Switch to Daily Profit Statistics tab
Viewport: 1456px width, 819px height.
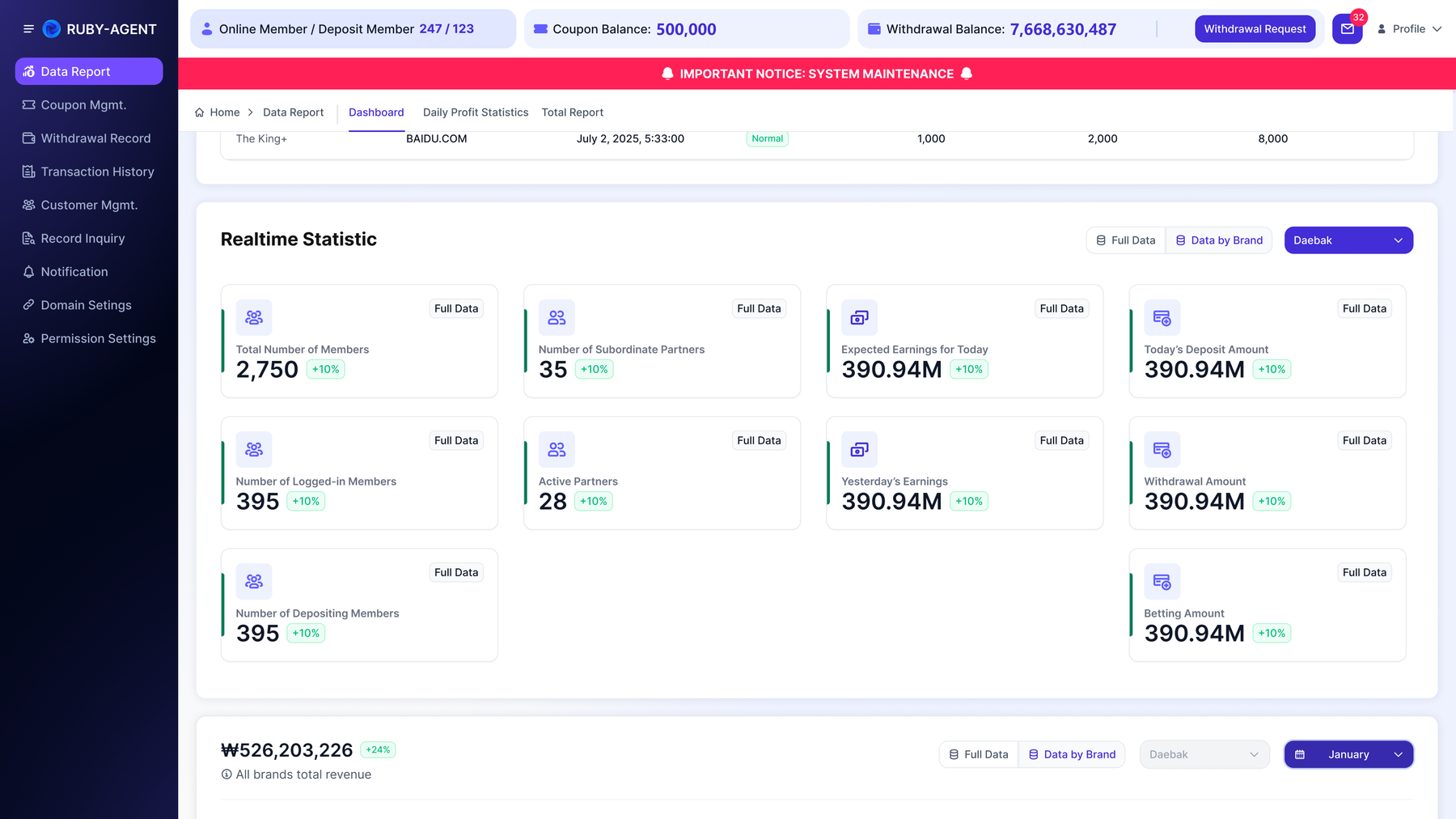pyautogui.click(x=476, y=112)
